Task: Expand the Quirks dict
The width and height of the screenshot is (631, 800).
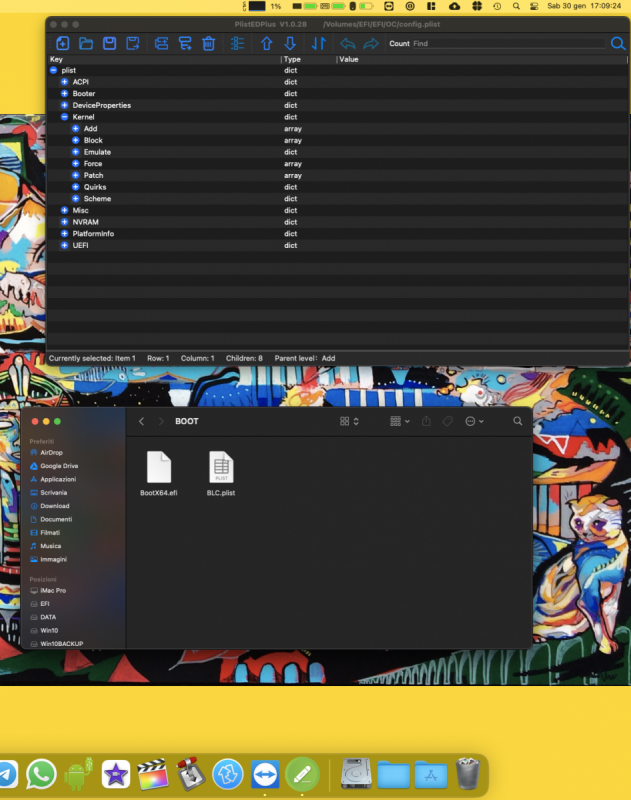Action: pyautogui.click(x=75, y=187)
